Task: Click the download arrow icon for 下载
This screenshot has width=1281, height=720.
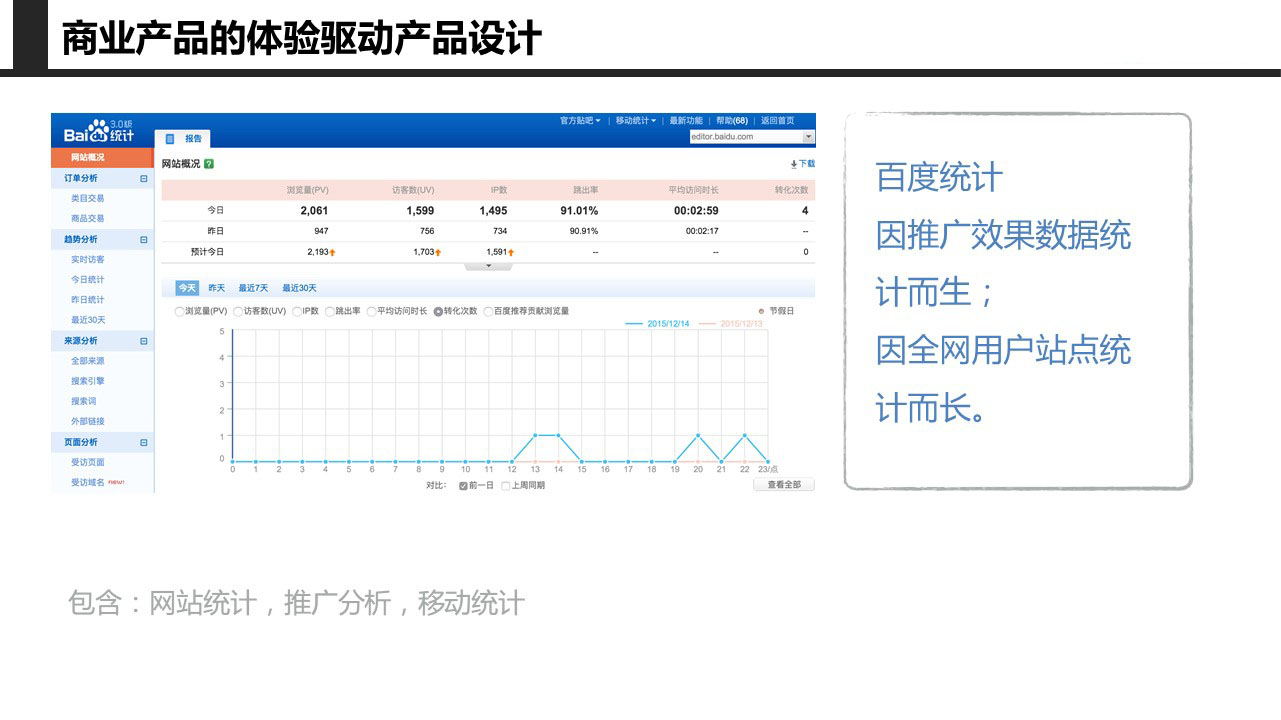Action: (794, 164)
